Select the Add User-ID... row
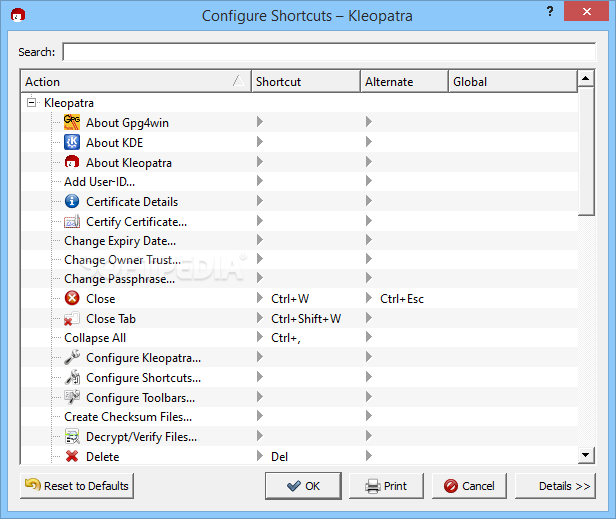 [300, 182]
